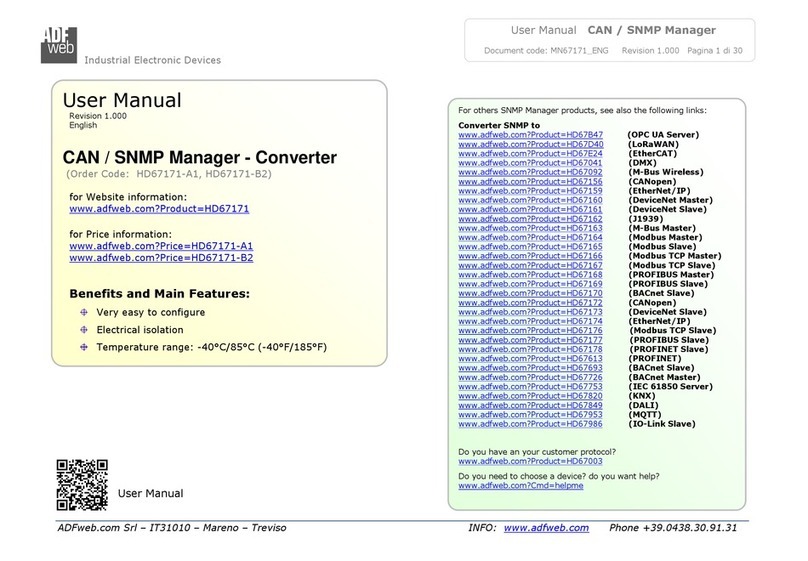Open the HD67986 IO-Link Slave link

[x=530, y=423]
